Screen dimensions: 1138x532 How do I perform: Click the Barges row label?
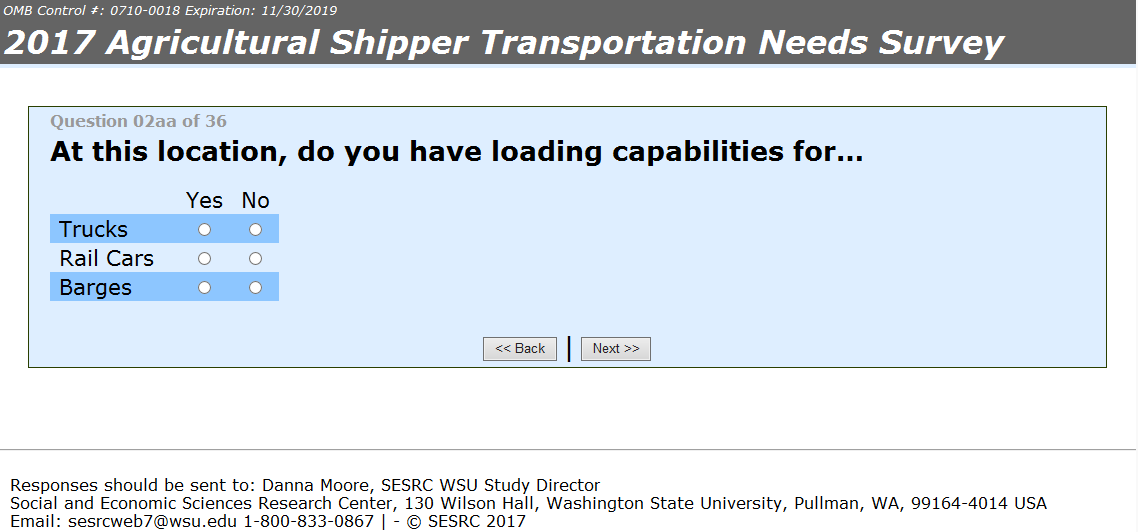coord(96,288)
